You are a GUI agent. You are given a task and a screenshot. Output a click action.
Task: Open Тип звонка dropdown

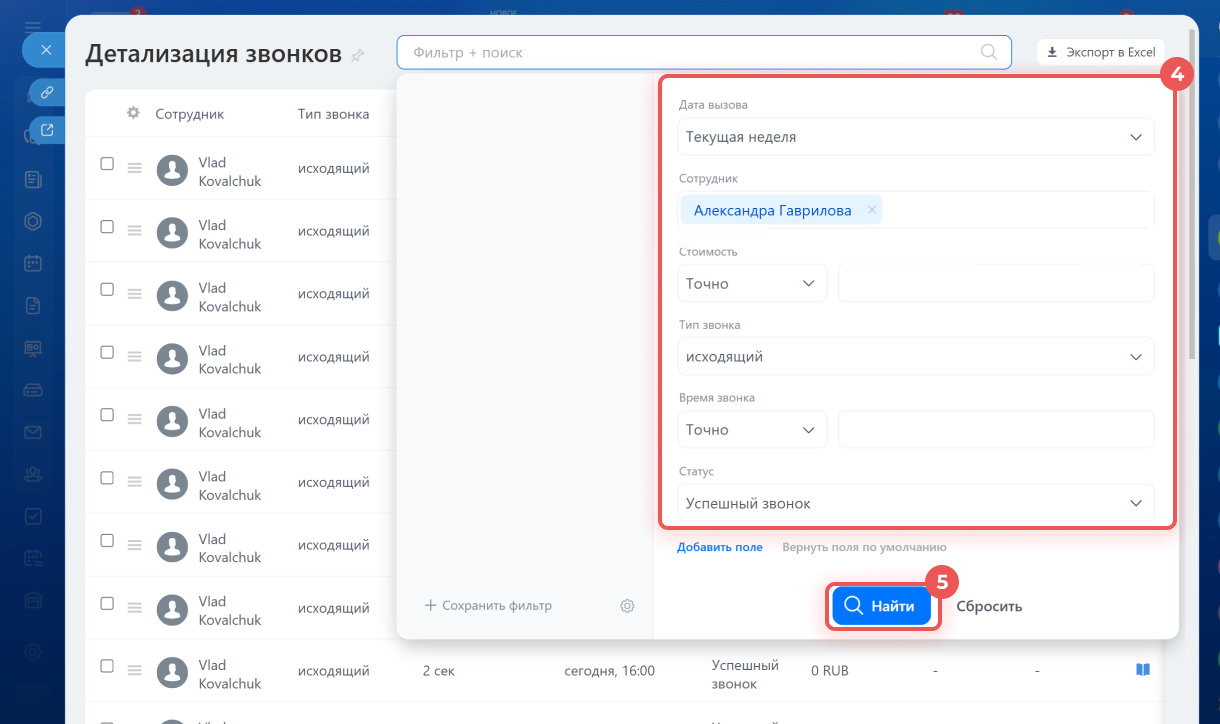tap(915, 356)
